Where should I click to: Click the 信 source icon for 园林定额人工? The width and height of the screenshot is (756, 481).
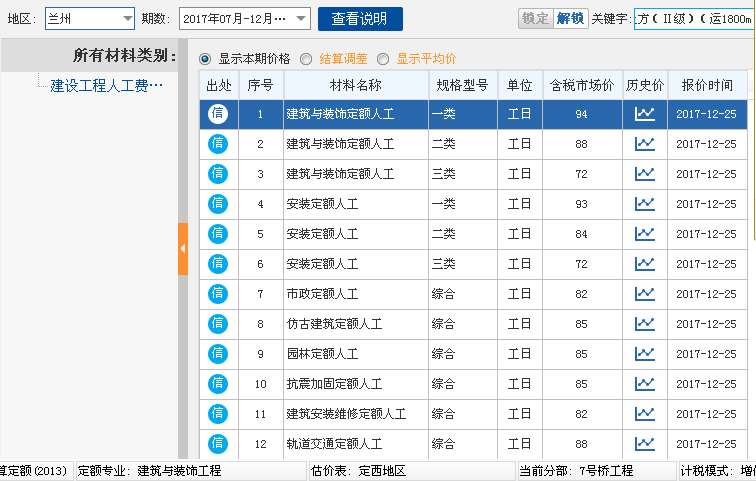pos(218,354)
